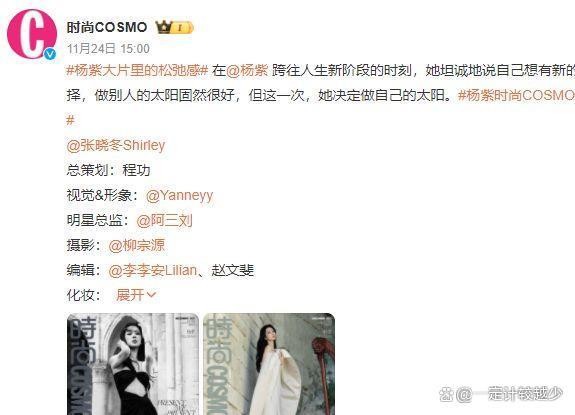Open the 时尚COSMO account name
This screenshot has height=415, width=575.
(x=107, y=27)
